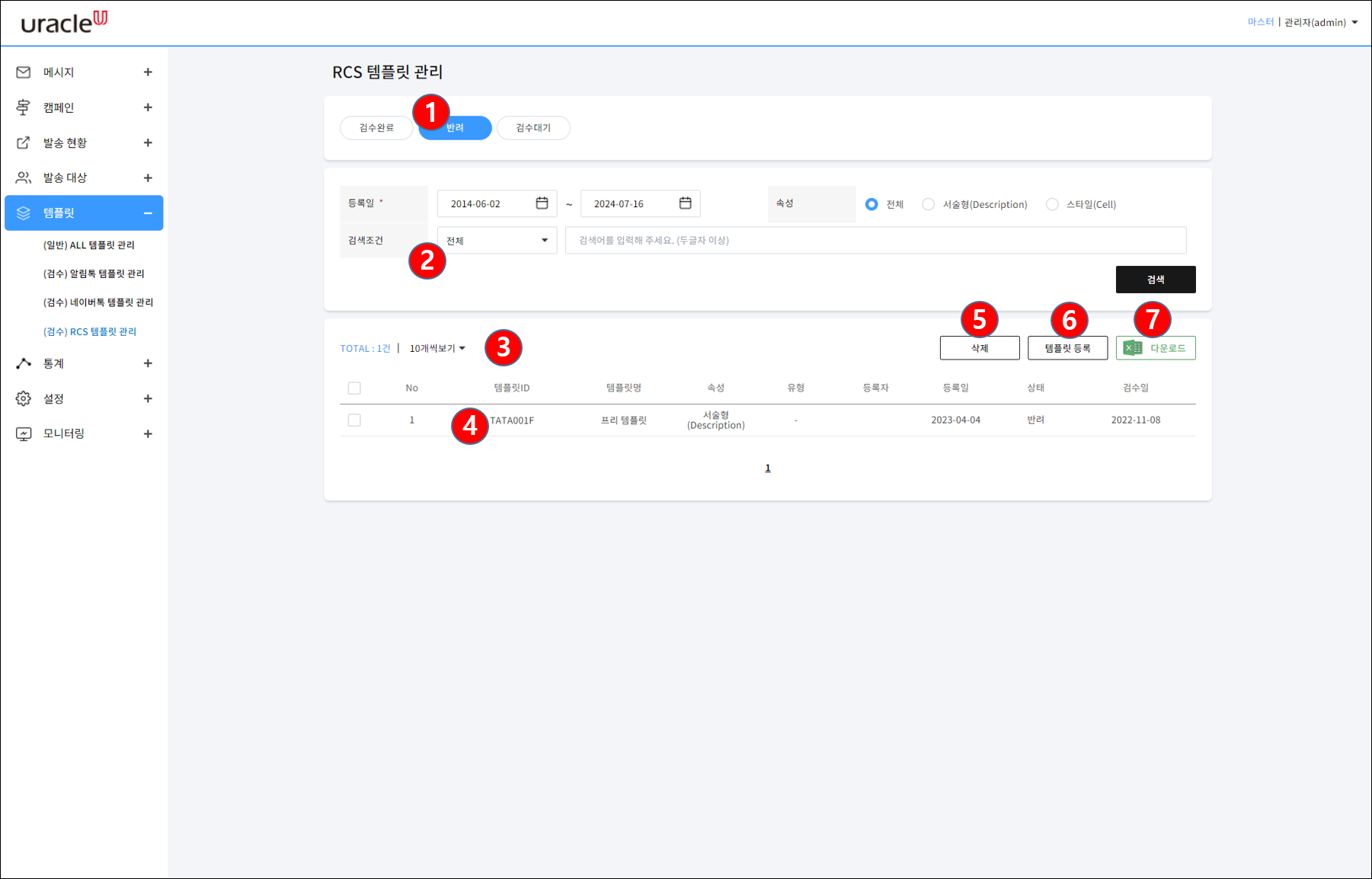Click registration date 2023-04-04 cell
The width and height of the screenshot is (1372, 879).
[955, 420]
